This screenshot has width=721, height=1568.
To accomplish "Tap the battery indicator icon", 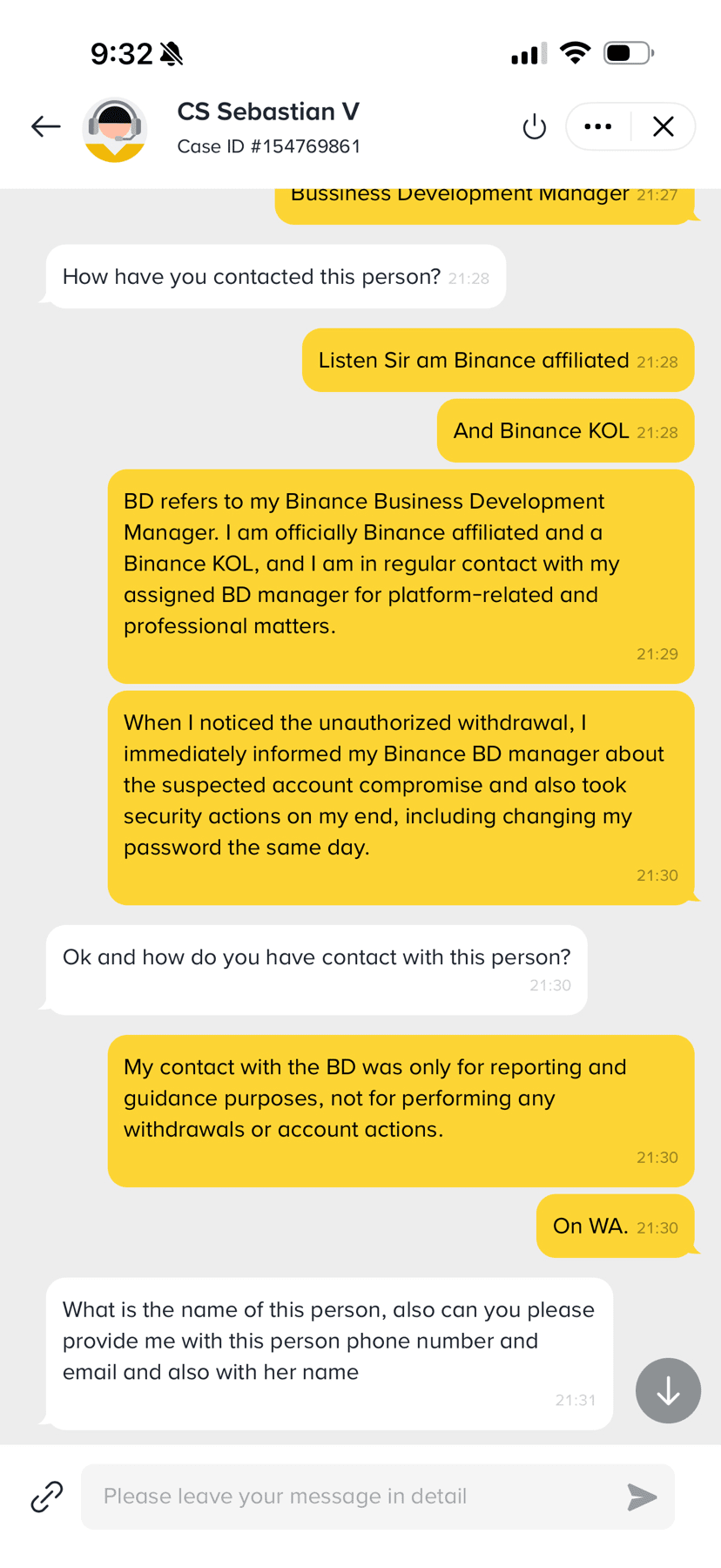I will [x=628, y=53].
